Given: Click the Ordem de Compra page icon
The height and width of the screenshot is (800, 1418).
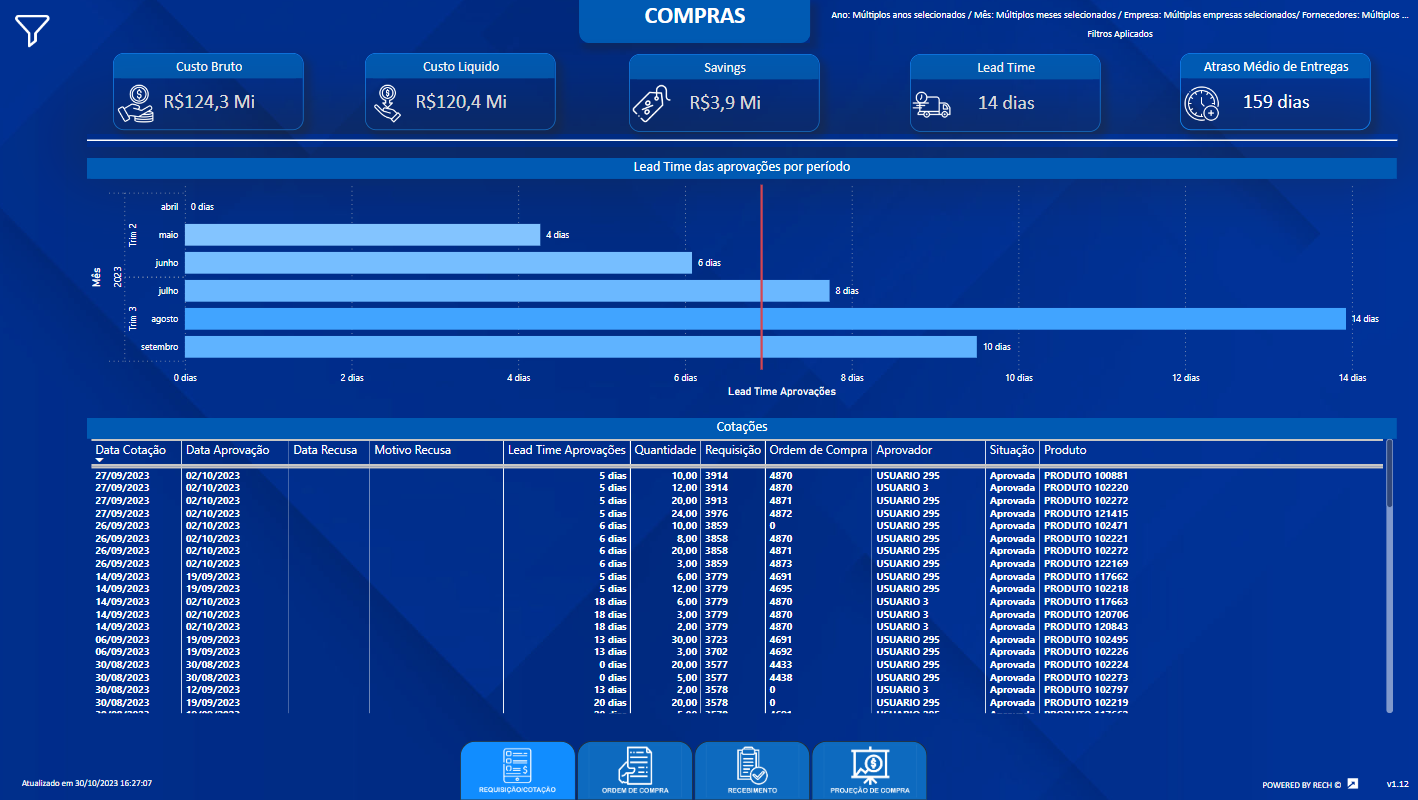Looking at the screenshot, I should [x=634, y=765].
